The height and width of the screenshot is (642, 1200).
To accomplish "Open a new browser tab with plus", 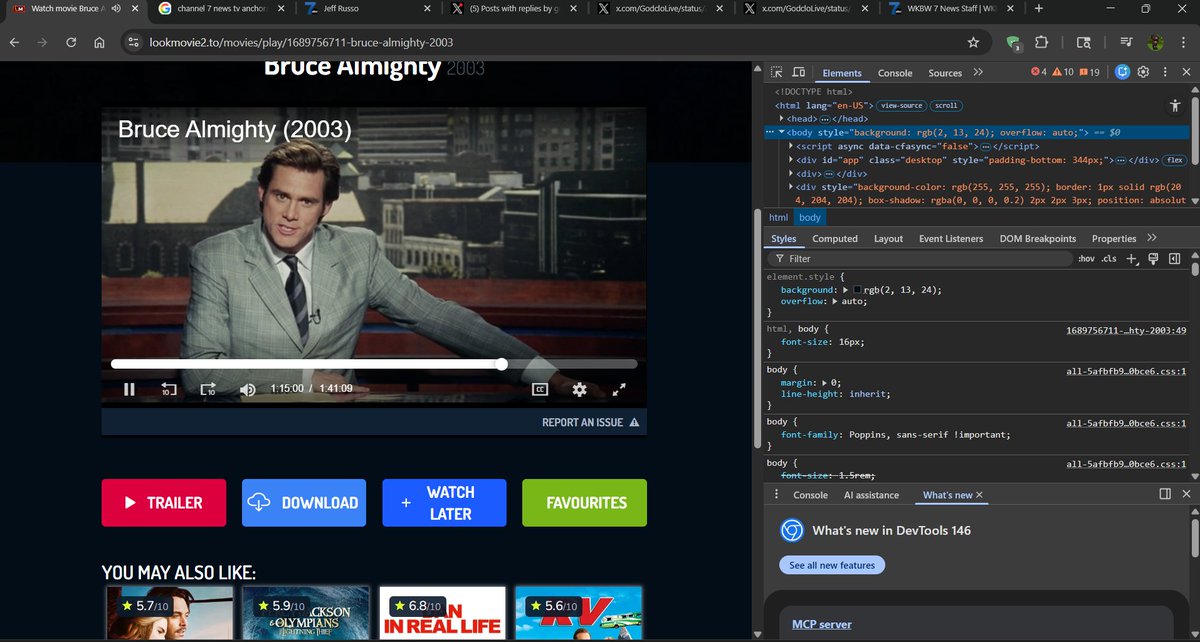I will (x=1038, y=9).
